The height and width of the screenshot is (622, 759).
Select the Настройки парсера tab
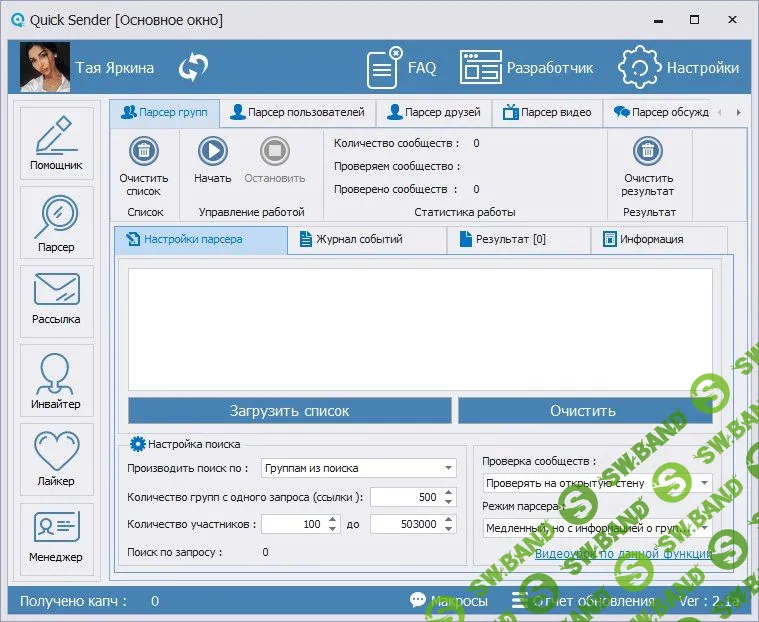201,239
